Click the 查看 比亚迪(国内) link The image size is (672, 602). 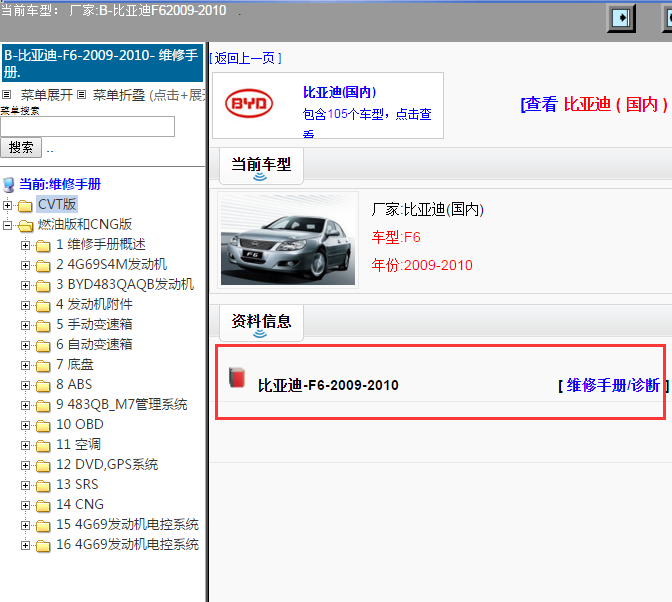(594, 104)
